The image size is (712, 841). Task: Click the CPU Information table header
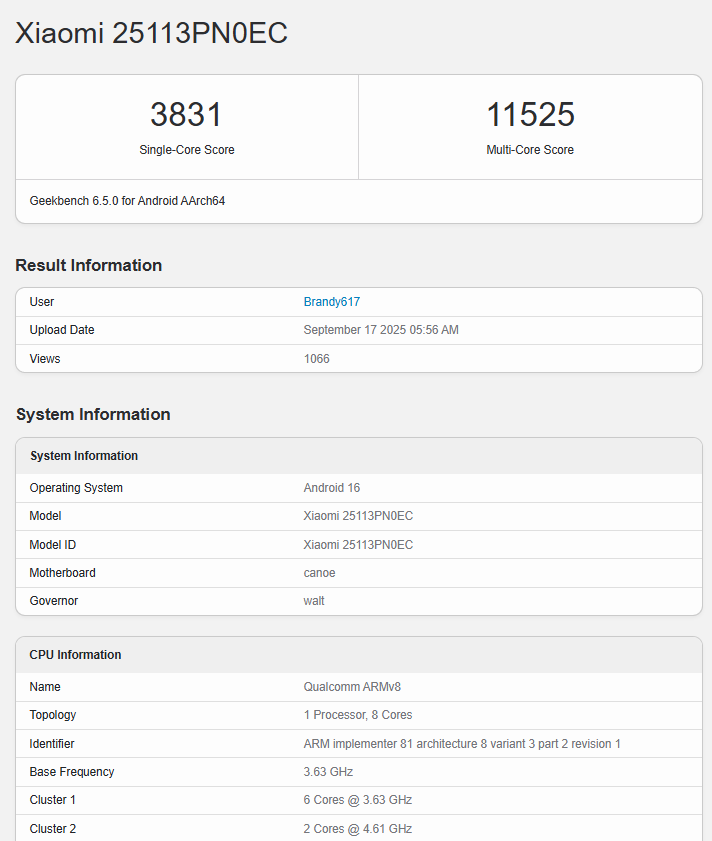75,655
